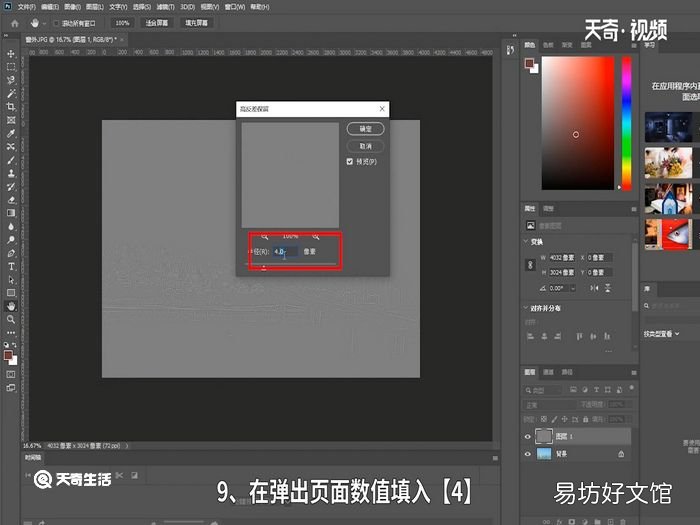Select the Brush tool
Viewport: 700px width, 525px height.
(11, 160)
